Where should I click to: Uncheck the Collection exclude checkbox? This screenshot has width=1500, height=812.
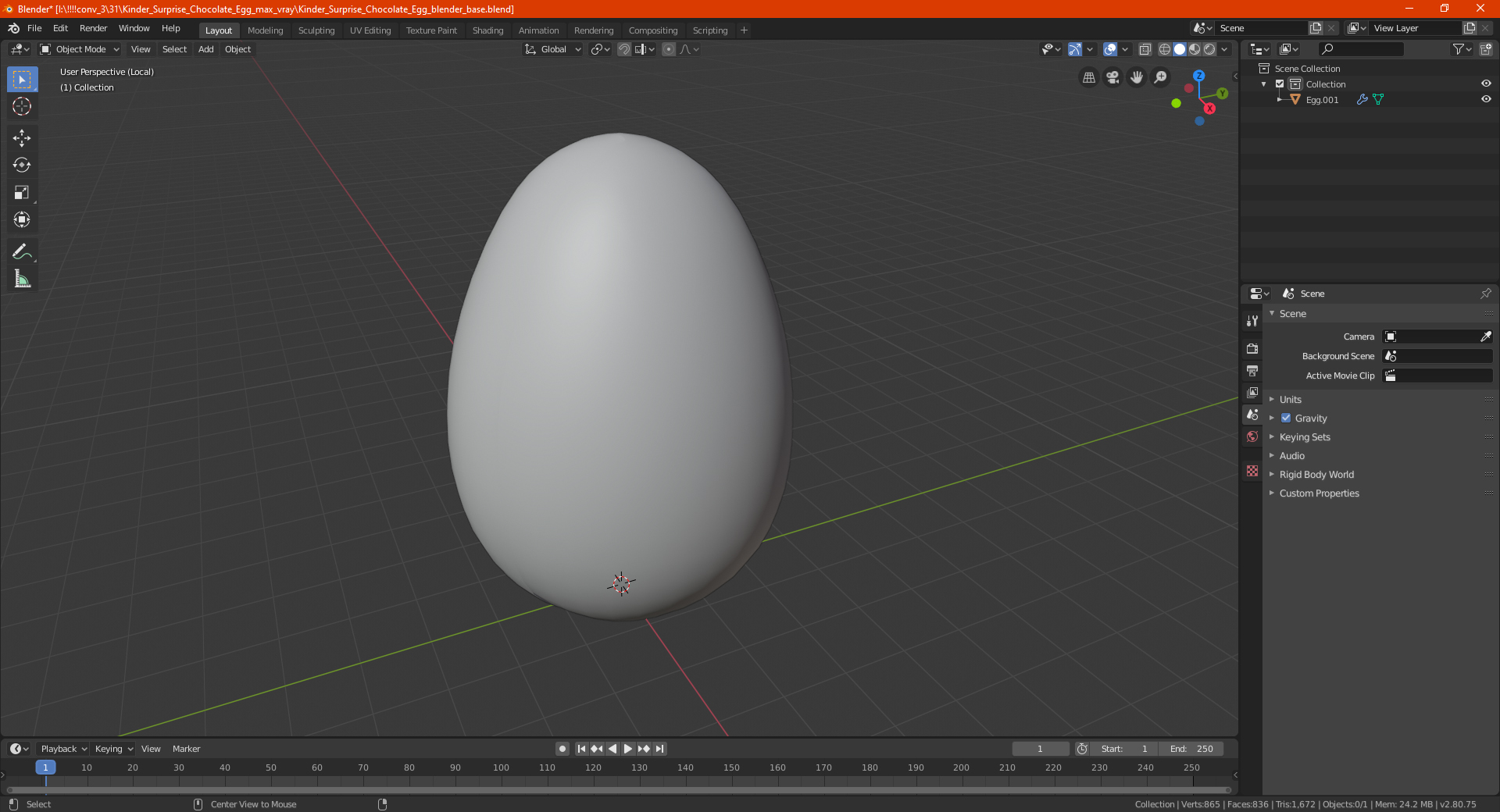click(1280, 84)
